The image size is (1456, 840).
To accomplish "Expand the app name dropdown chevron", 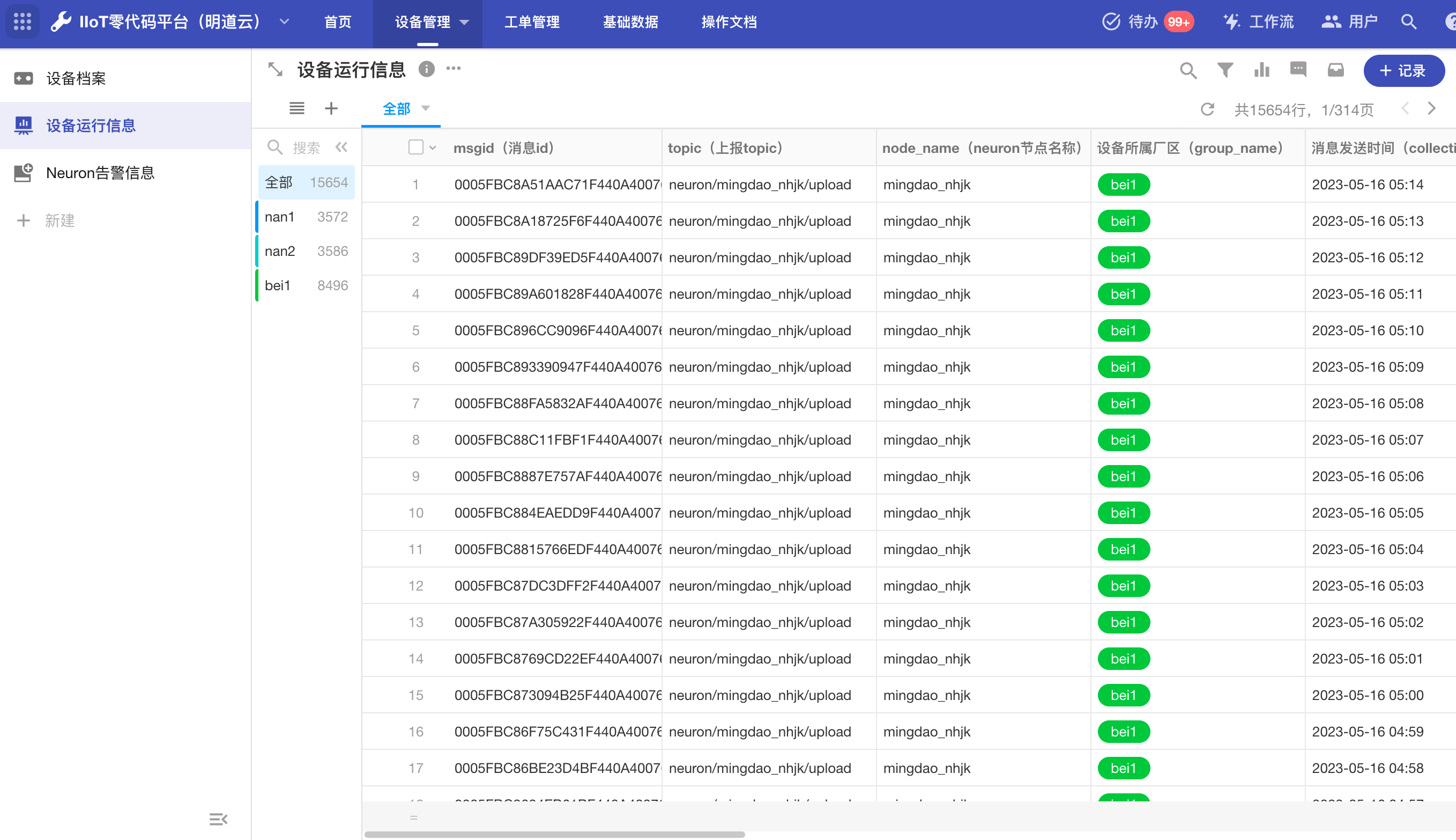I will point(284,22).
